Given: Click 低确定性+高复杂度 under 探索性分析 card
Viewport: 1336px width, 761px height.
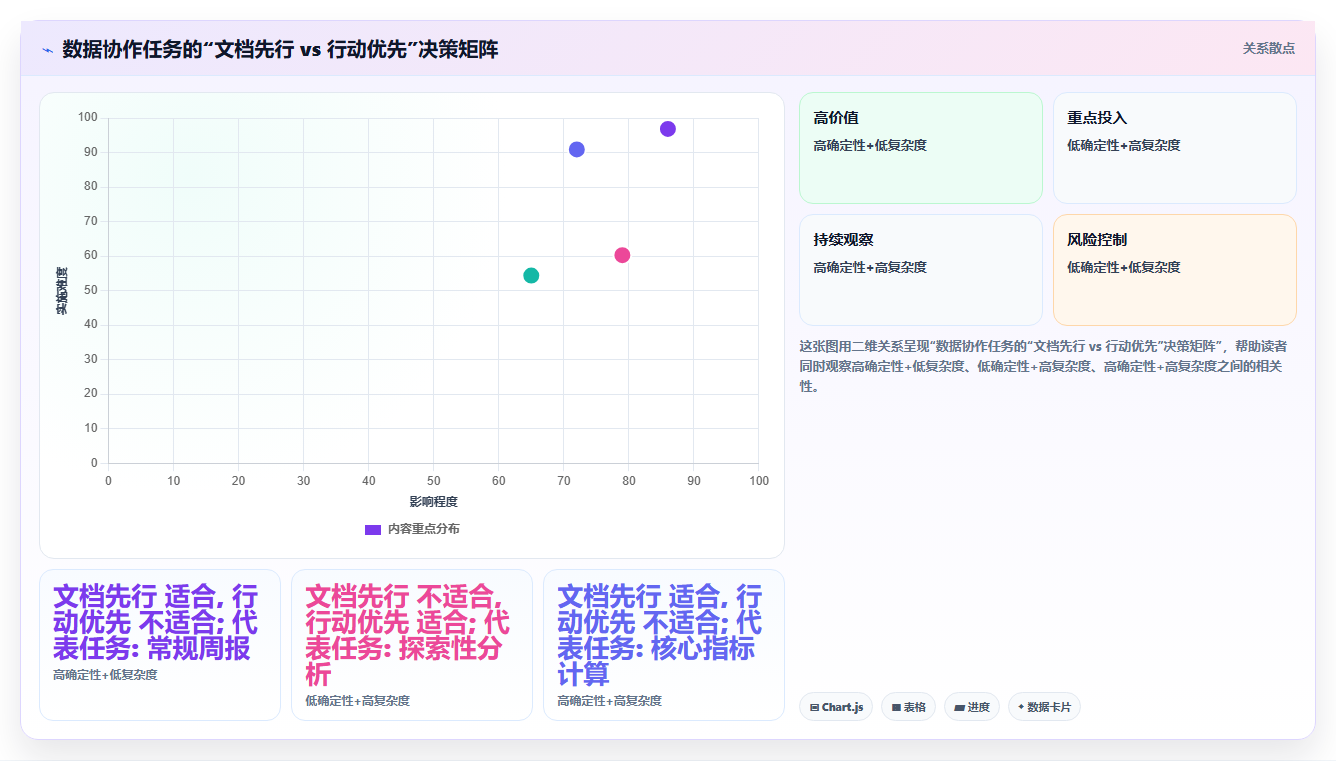Looking at the screenshot, I should pyautogui.click(x=357, y=701).
